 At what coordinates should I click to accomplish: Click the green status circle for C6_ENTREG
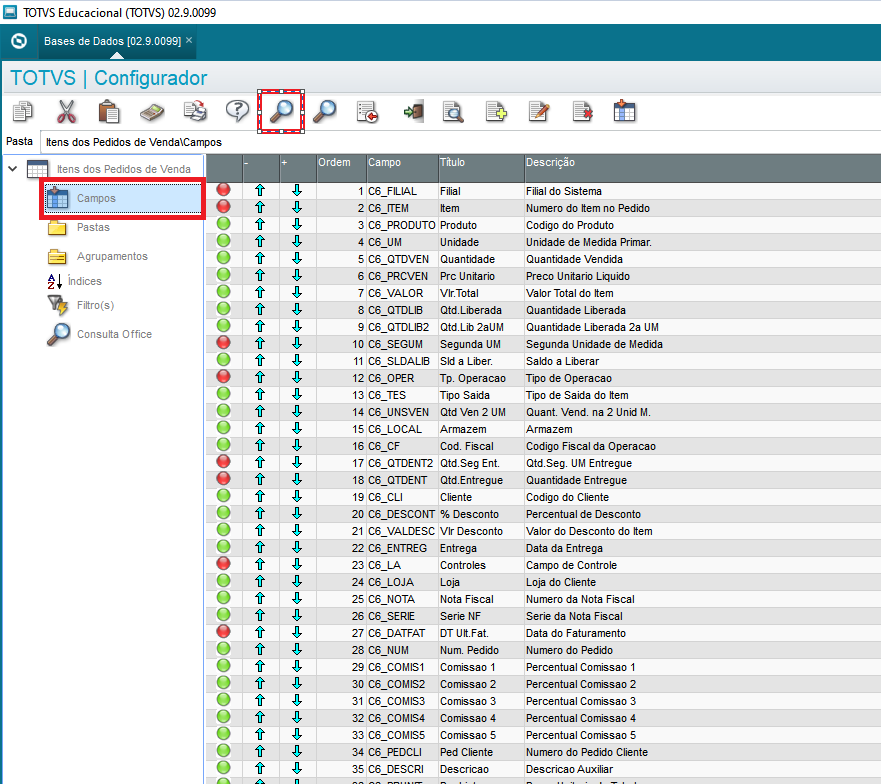pyautogui.click(x=224, y=546)
